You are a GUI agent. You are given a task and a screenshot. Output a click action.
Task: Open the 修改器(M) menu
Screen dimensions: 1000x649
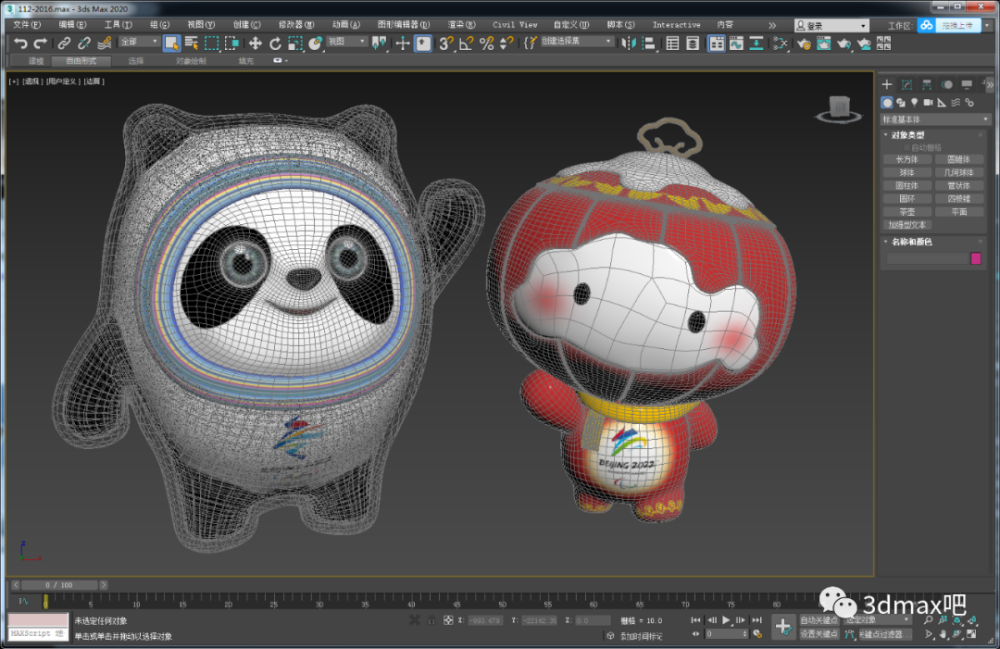pyautogui.click(x=296, y=25)
